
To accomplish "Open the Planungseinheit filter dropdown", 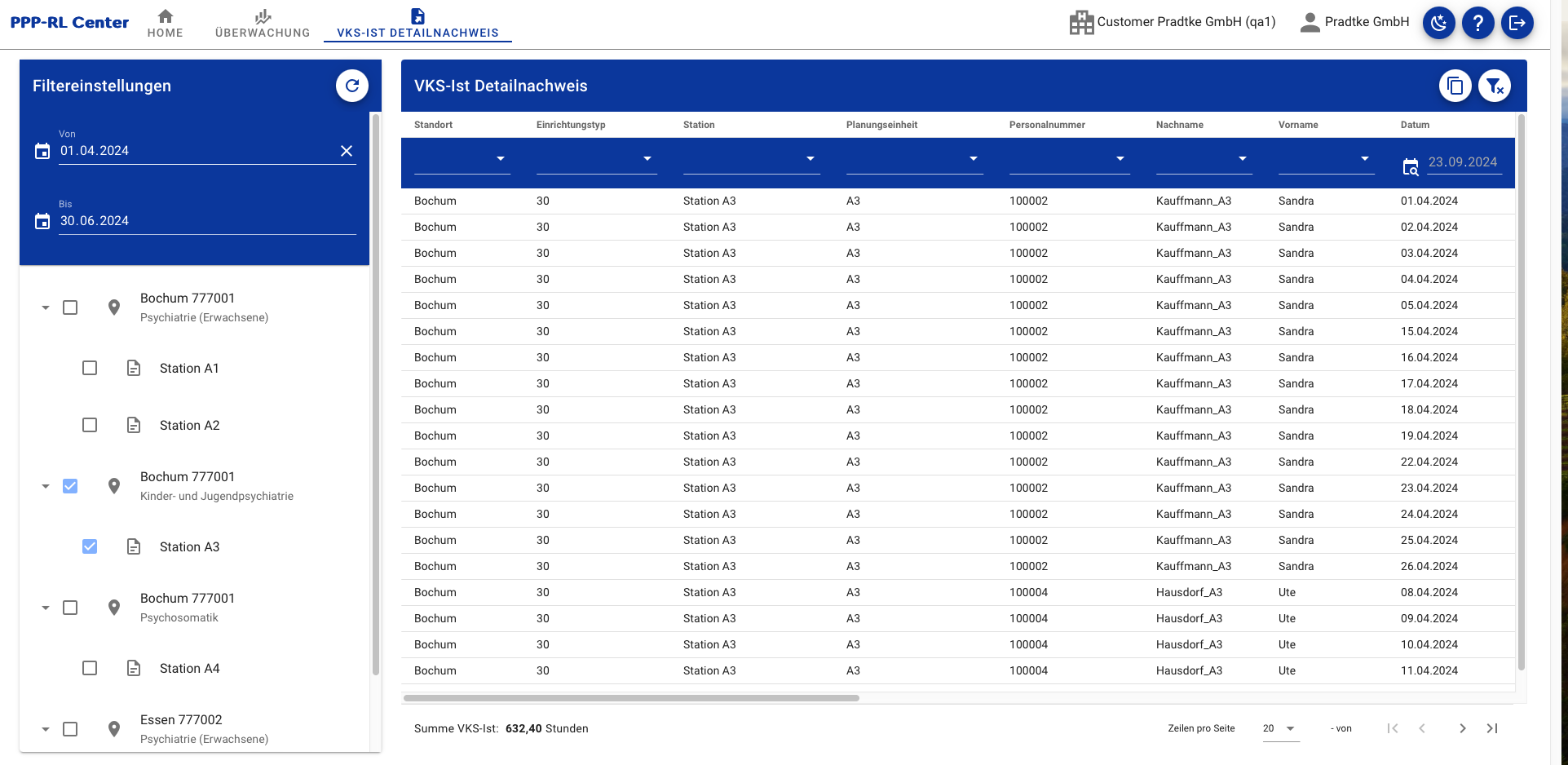I will tap(915, 159).
